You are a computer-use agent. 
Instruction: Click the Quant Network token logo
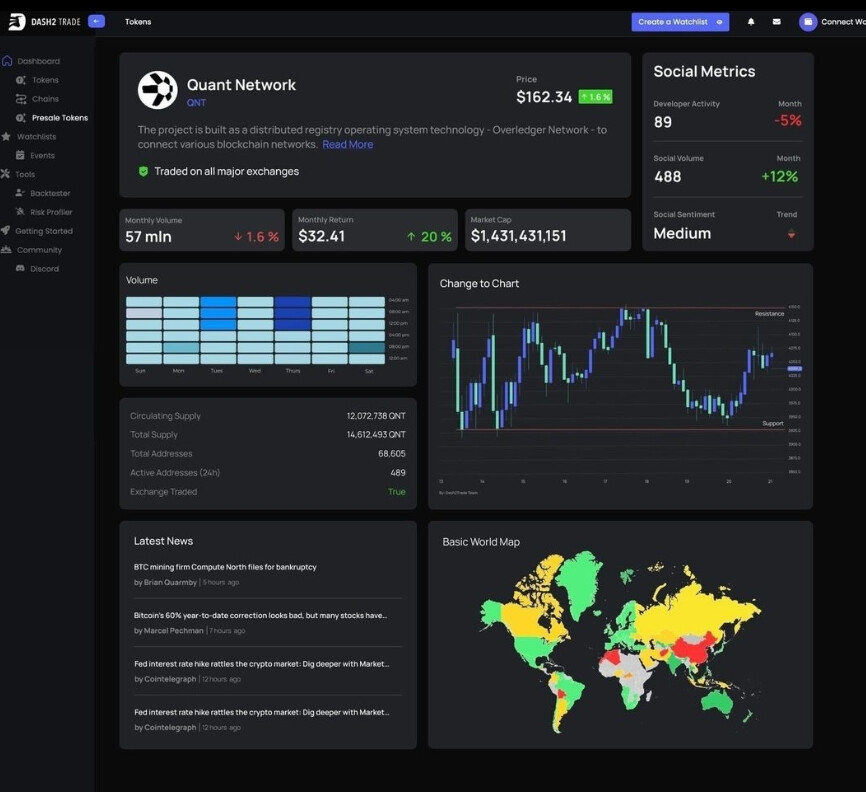[157, 90]
